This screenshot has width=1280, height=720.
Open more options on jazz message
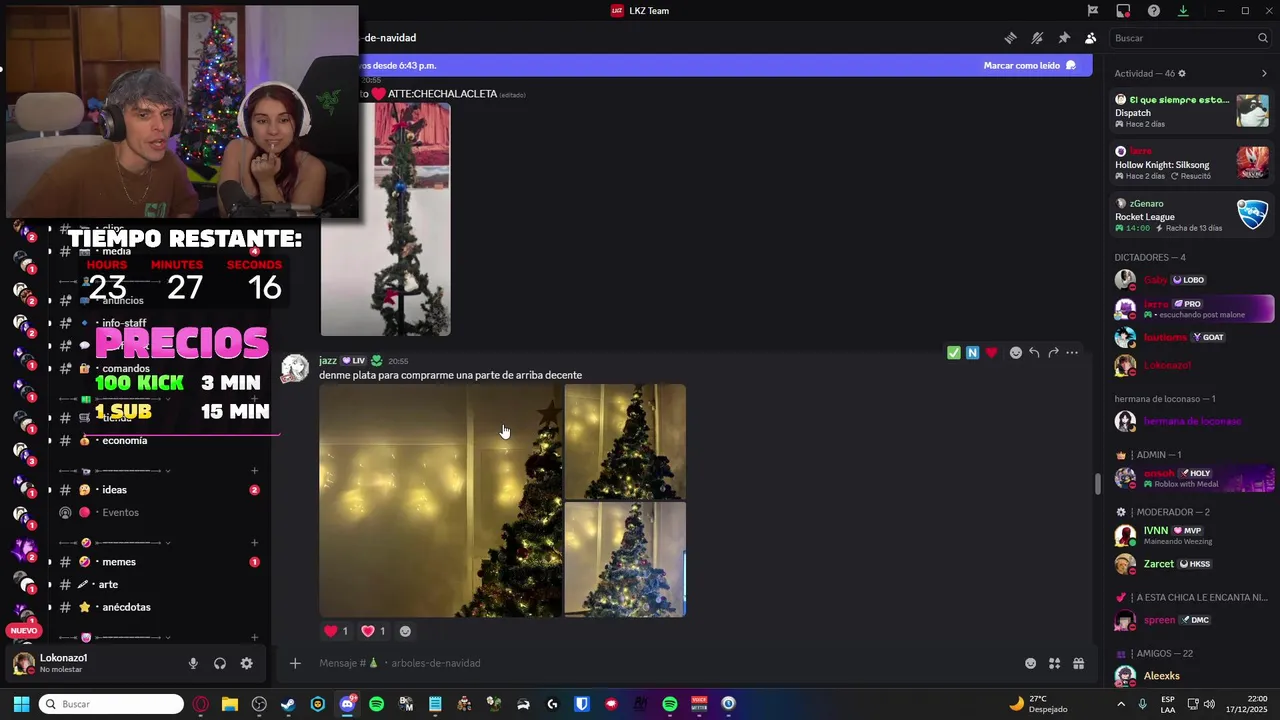coord(1072,352)
